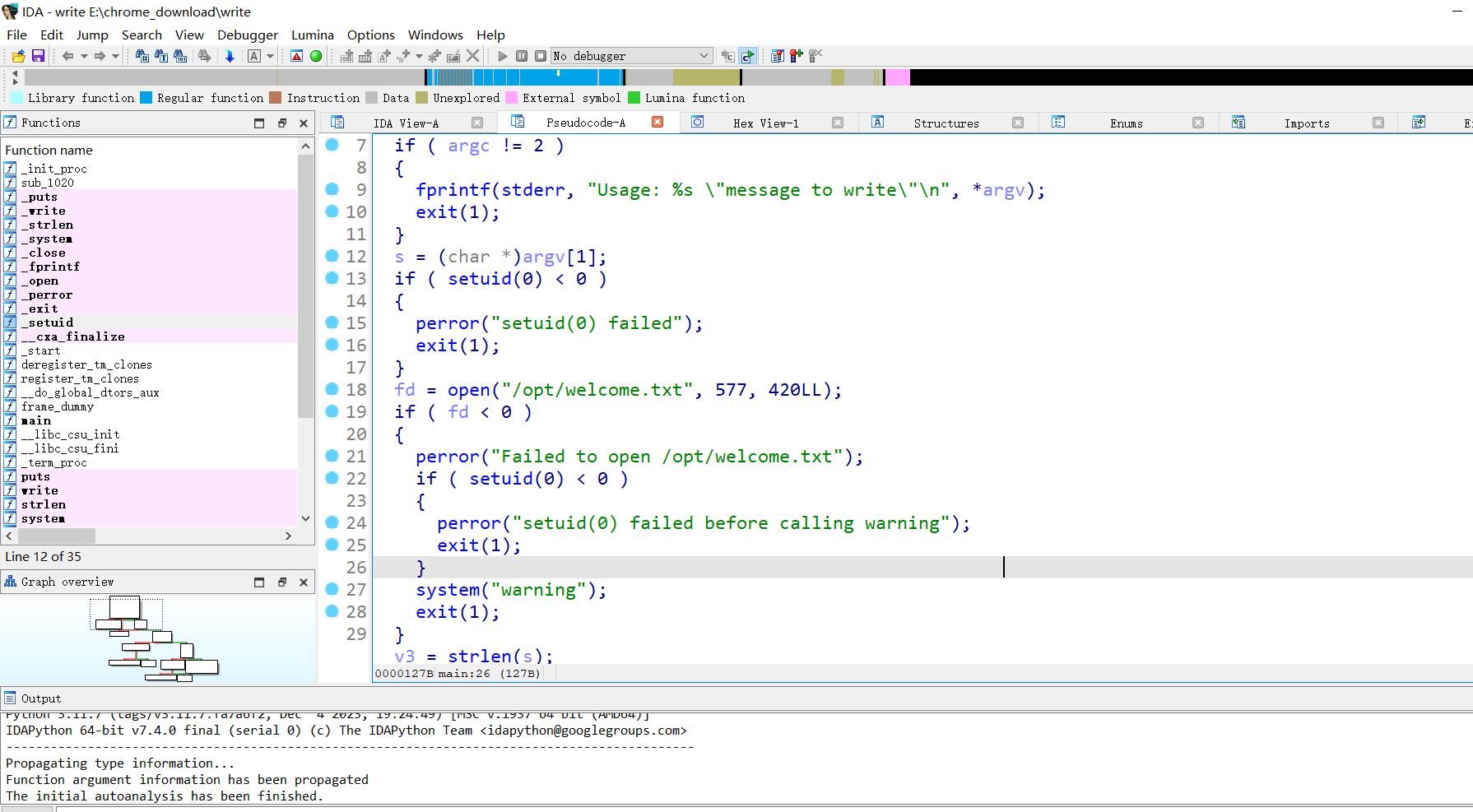This screenshot has width=1473, height=812.
Task: Click the green circle toolbar icon
Action: pos(316,56)
